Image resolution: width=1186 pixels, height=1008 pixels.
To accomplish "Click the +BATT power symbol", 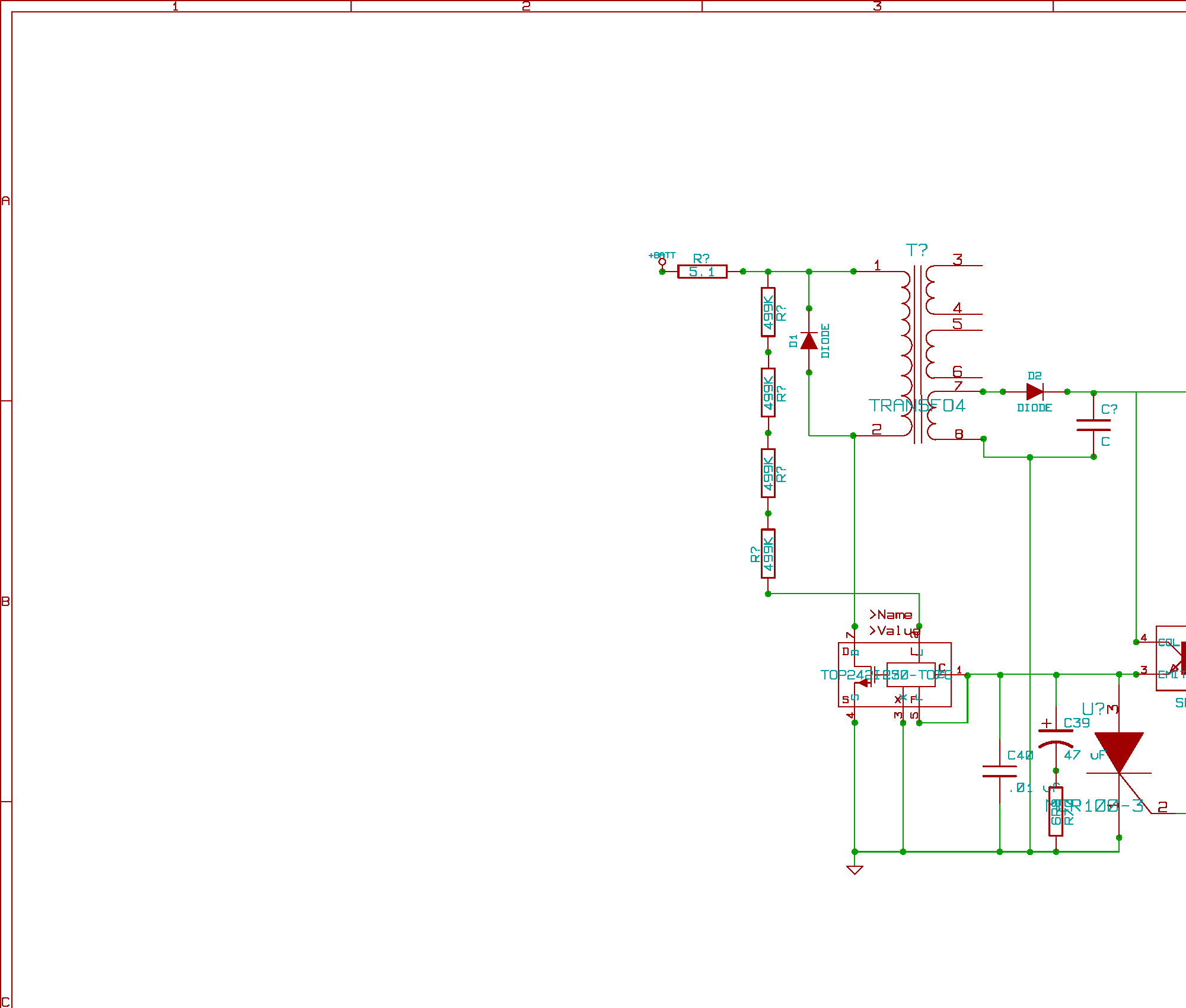I will pyautogui.click(x=662, y=261).
